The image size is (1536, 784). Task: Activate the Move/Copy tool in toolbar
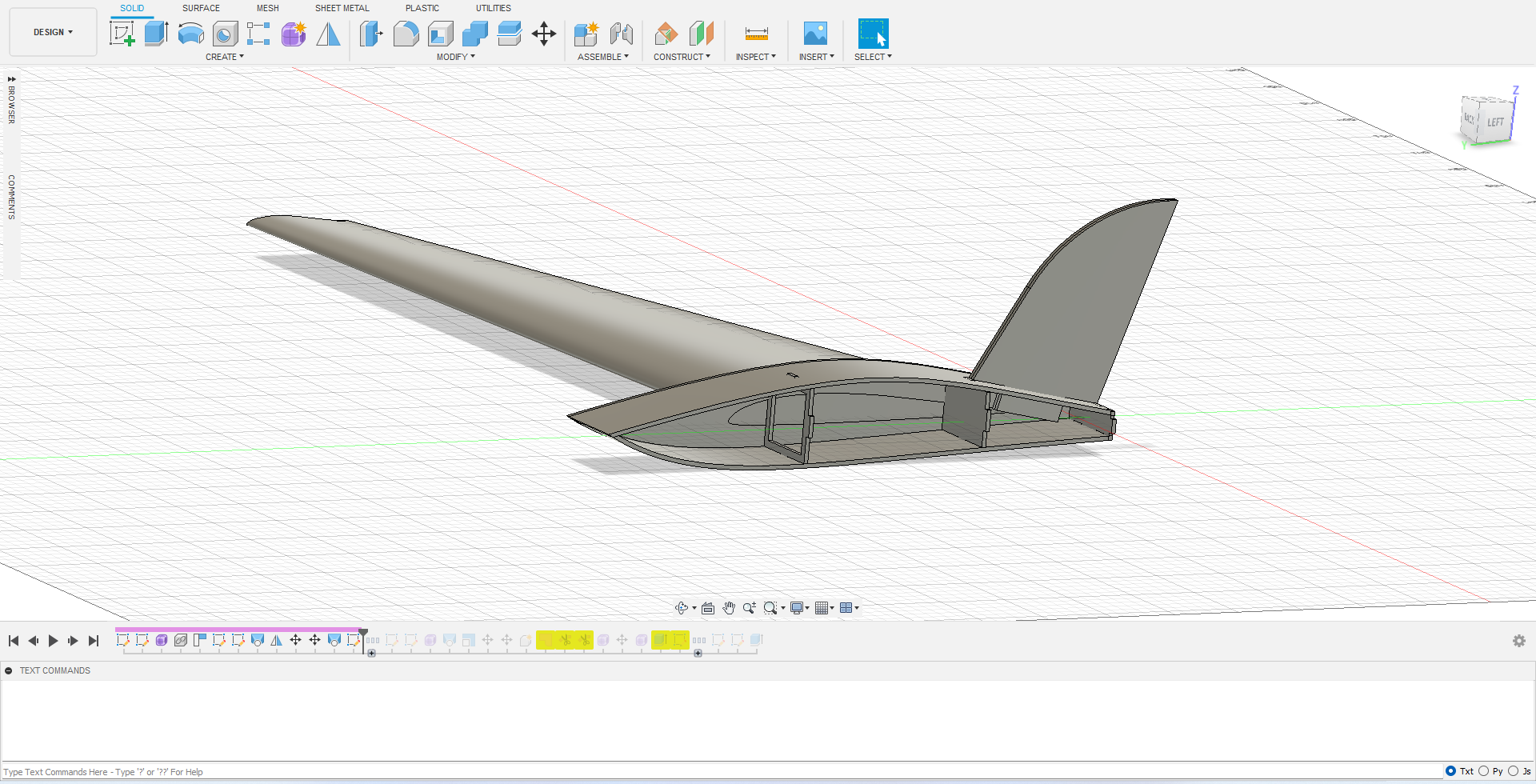pyautogui.click(x=544, y=34)
